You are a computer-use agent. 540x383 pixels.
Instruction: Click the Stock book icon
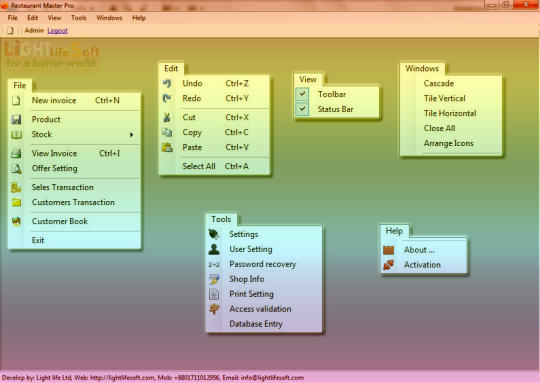(x=16, y=135)
